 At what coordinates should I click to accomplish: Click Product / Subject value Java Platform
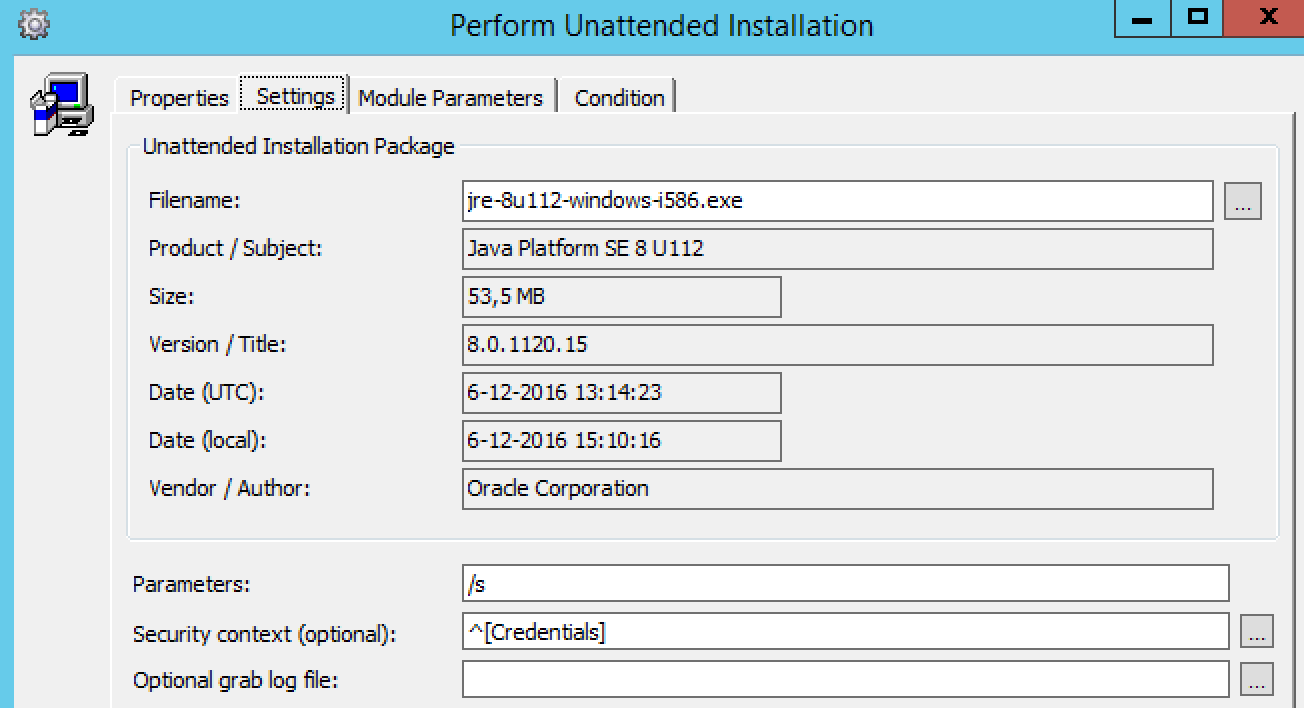(838, 249)
